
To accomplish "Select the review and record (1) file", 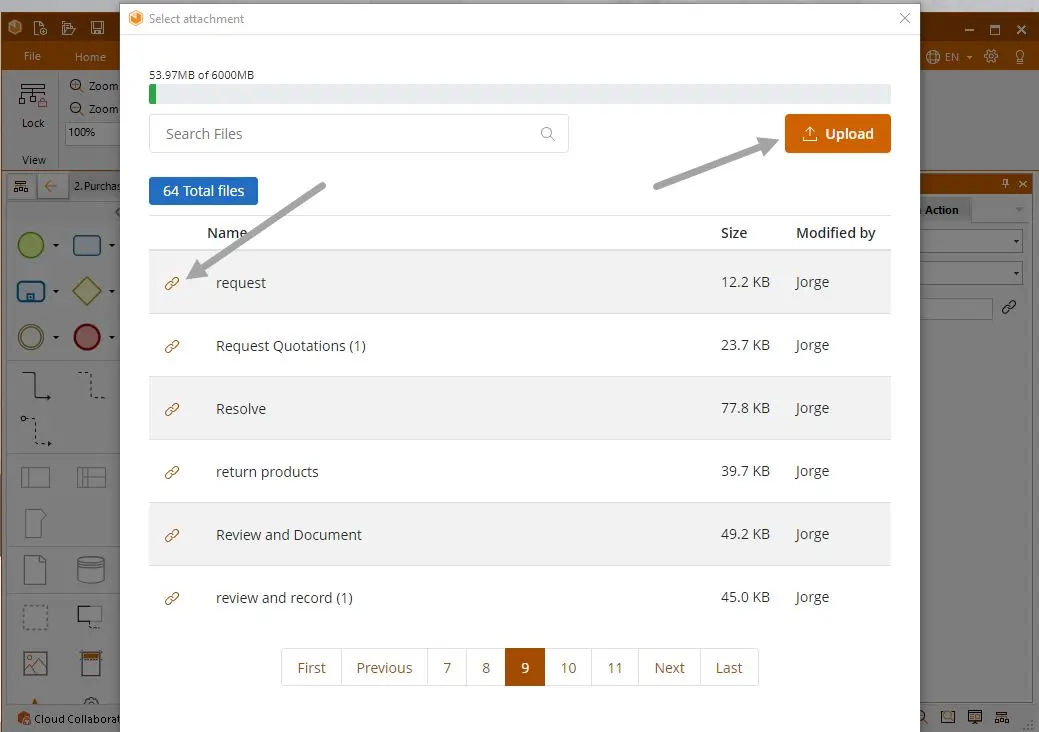I will click(x=284, y=598).
